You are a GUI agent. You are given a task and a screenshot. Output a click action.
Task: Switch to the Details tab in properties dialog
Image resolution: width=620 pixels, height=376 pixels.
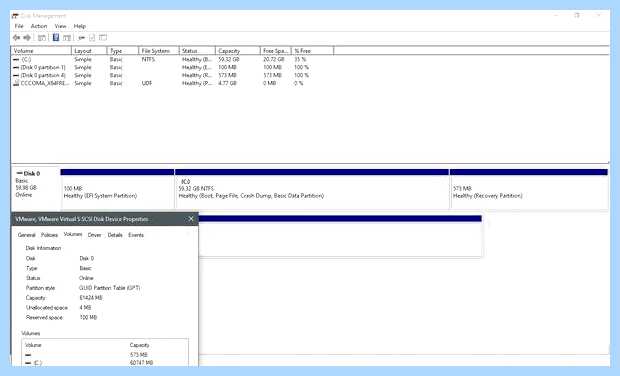pos(115,235)
